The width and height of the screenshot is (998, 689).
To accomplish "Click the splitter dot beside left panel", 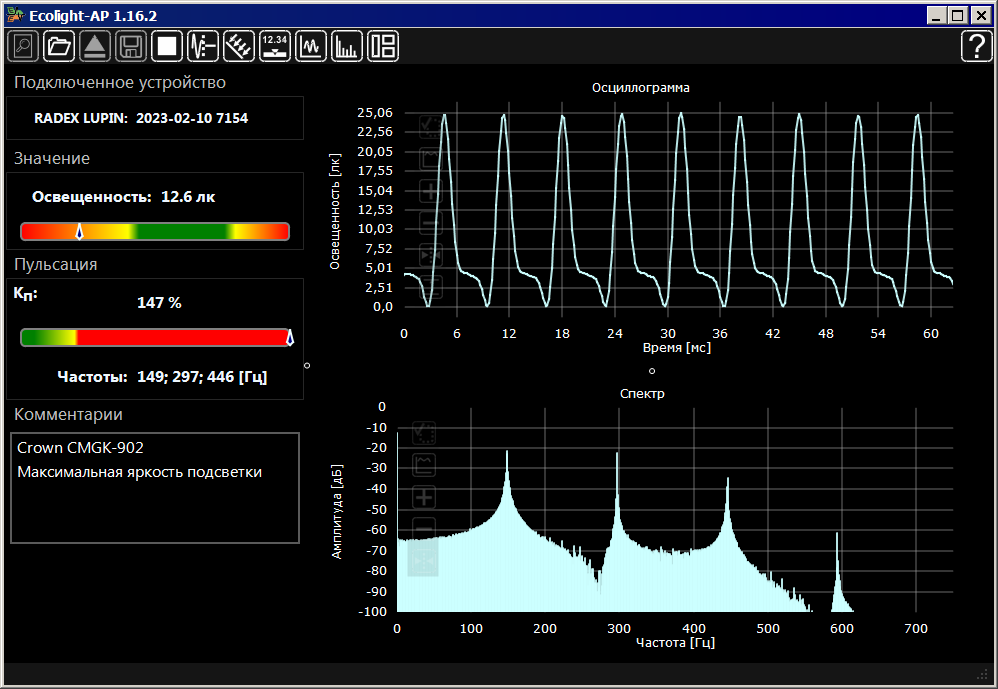I will 307,366.
